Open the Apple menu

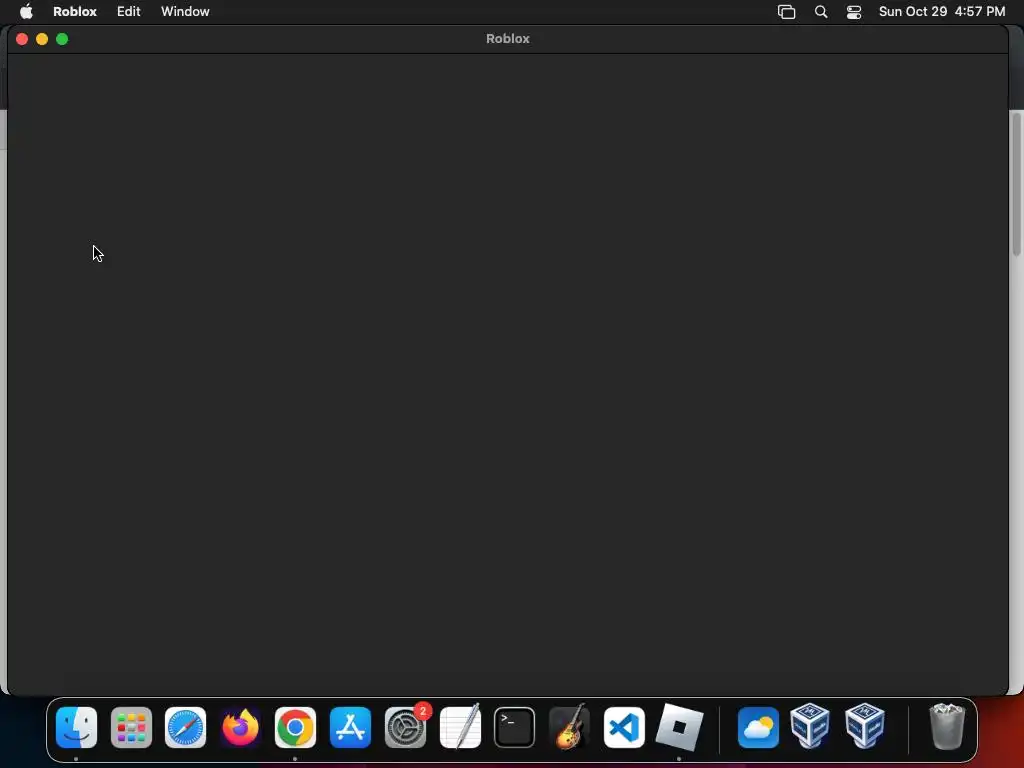point(26,11)
